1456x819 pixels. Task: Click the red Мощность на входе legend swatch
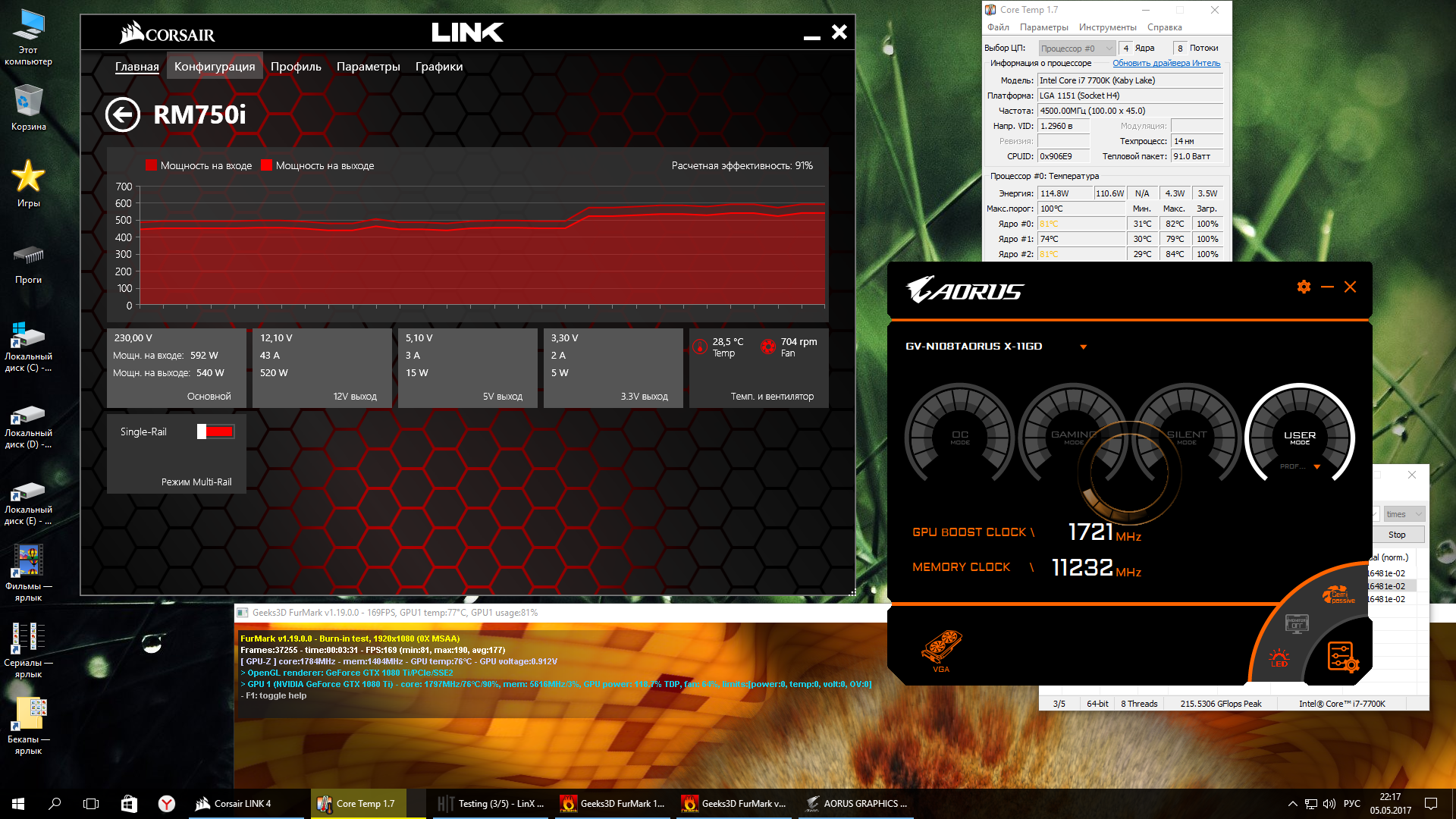[151, 165]
